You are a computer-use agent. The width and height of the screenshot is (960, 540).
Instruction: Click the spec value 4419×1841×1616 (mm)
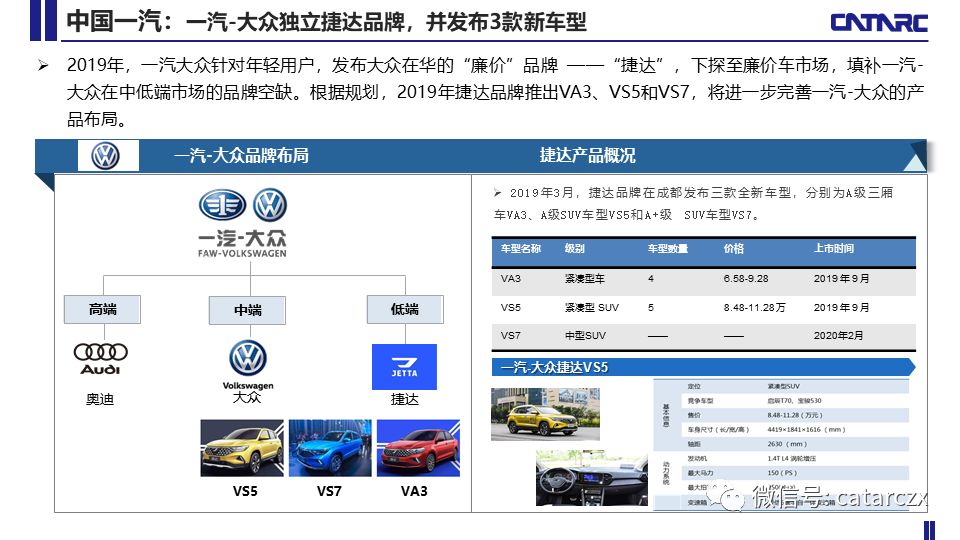[806, 430]
